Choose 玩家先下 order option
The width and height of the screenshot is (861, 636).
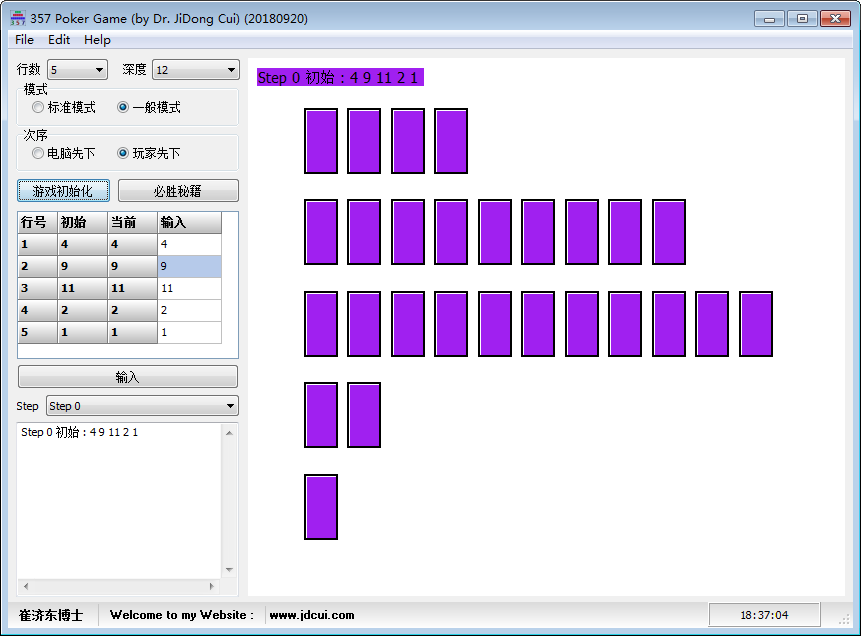click(x=149, y=153)
